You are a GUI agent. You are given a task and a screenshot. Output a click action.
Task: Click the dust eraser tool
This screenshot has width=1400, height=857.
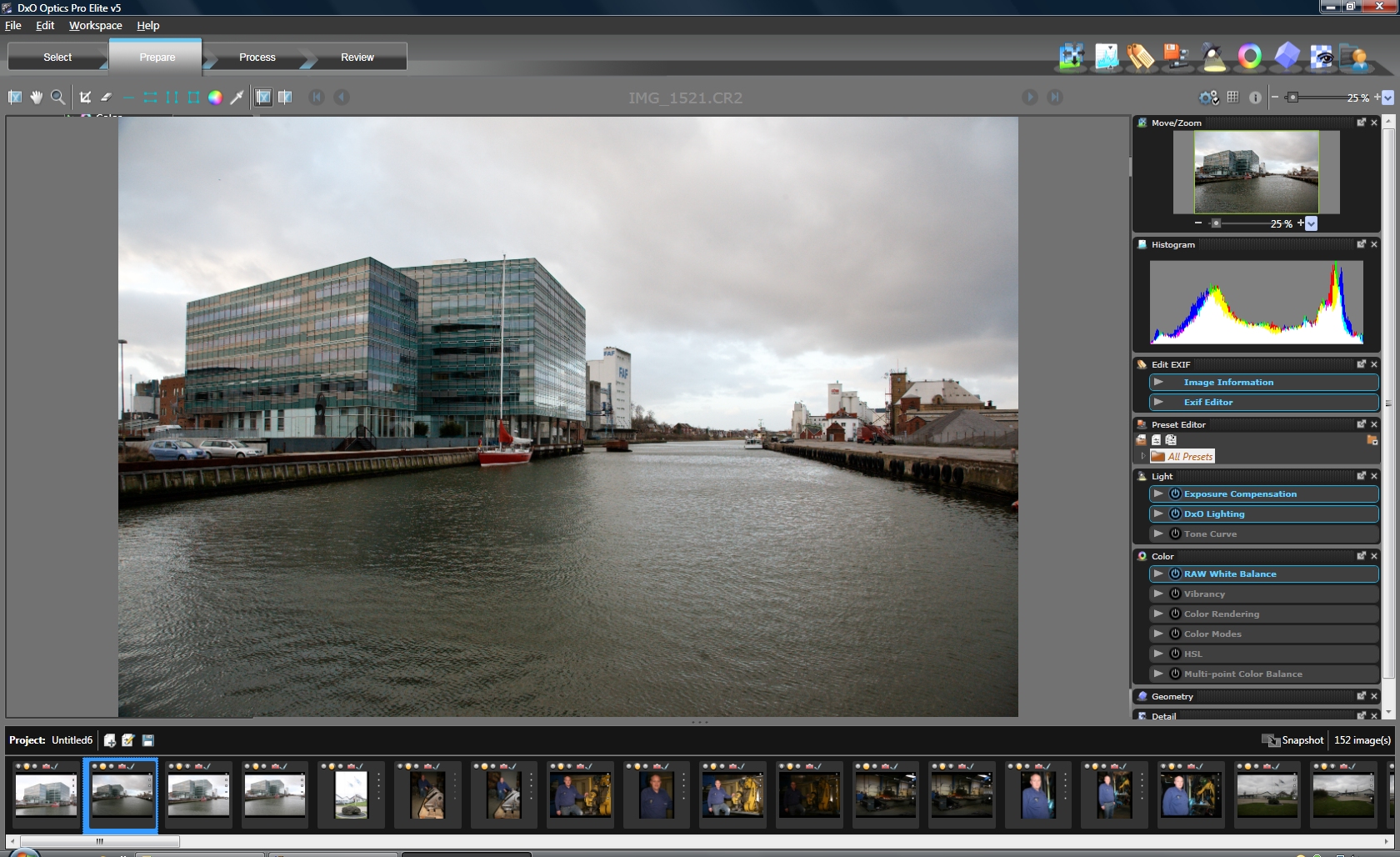pyautogui.click(x=107, y=98)
